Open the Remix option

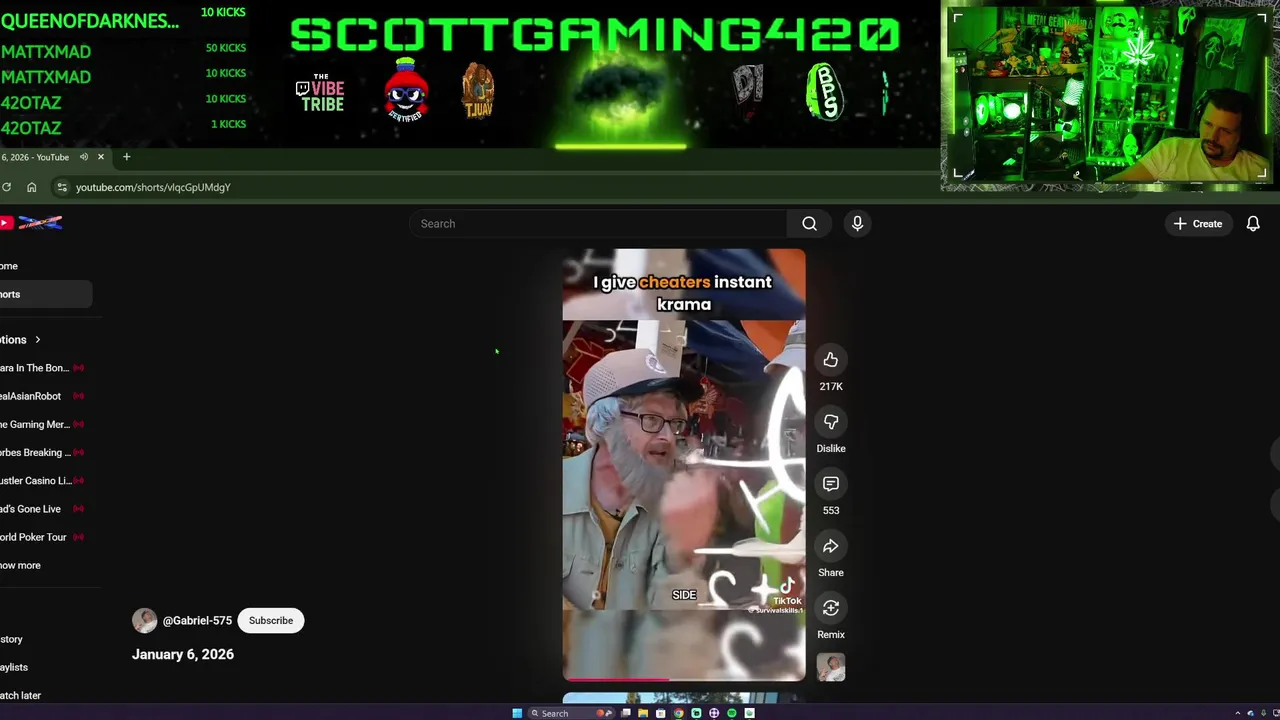point(830,608)
